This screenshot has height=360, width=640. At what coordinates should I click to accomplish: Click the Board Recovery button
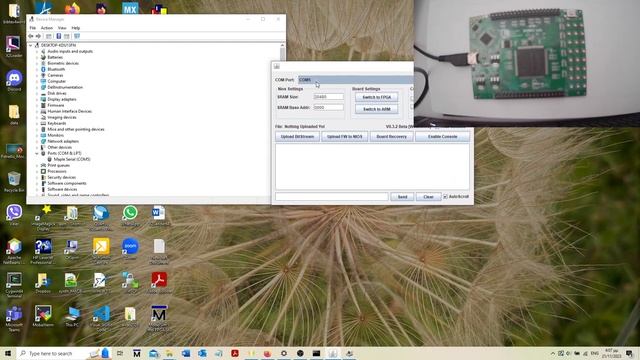391,136
